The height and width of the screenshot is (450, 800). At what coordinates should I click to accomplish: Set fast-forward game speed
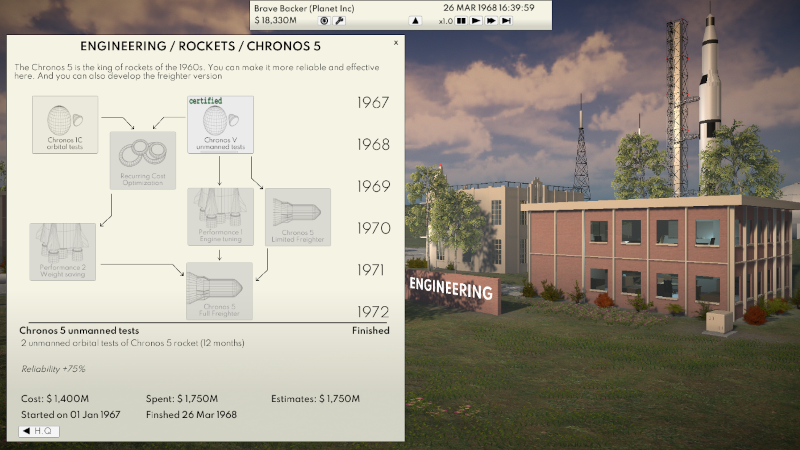click(490, 20)
